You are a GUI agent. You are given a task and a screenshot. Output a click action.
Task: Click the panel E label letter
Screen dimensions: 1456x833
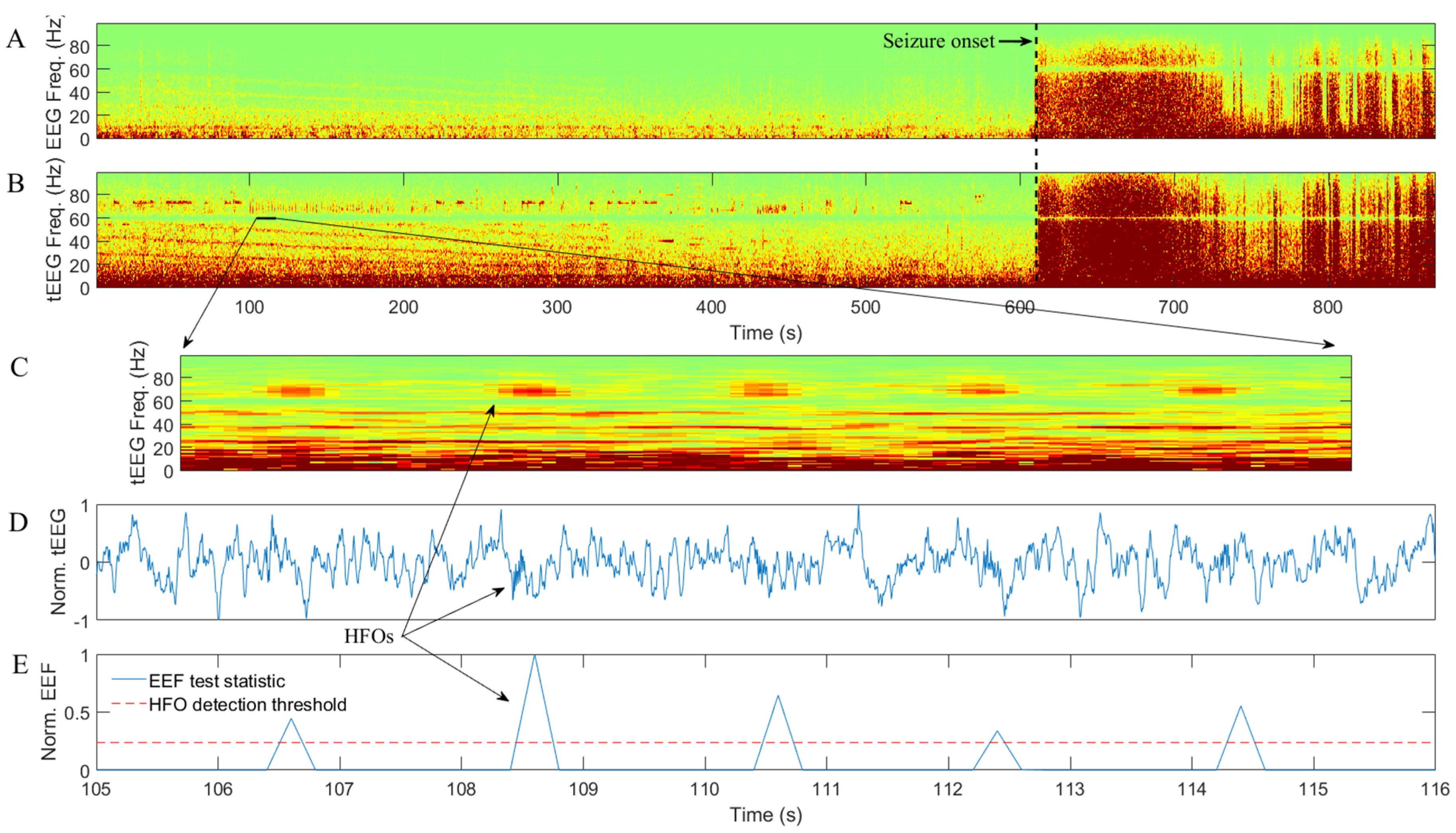click(20, 665)
